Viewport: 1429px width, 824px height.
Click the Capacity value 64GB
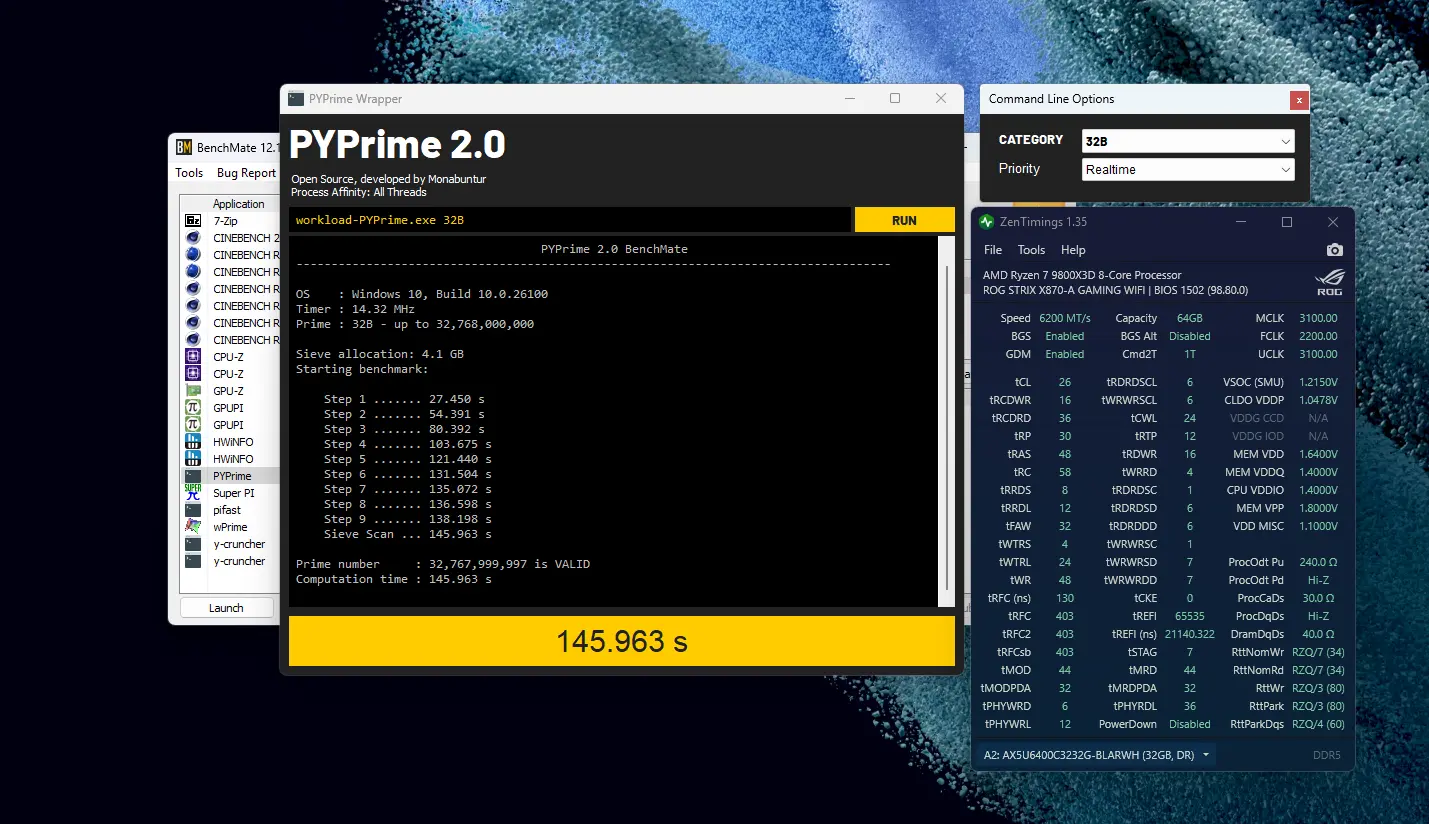click(1189, 318)
